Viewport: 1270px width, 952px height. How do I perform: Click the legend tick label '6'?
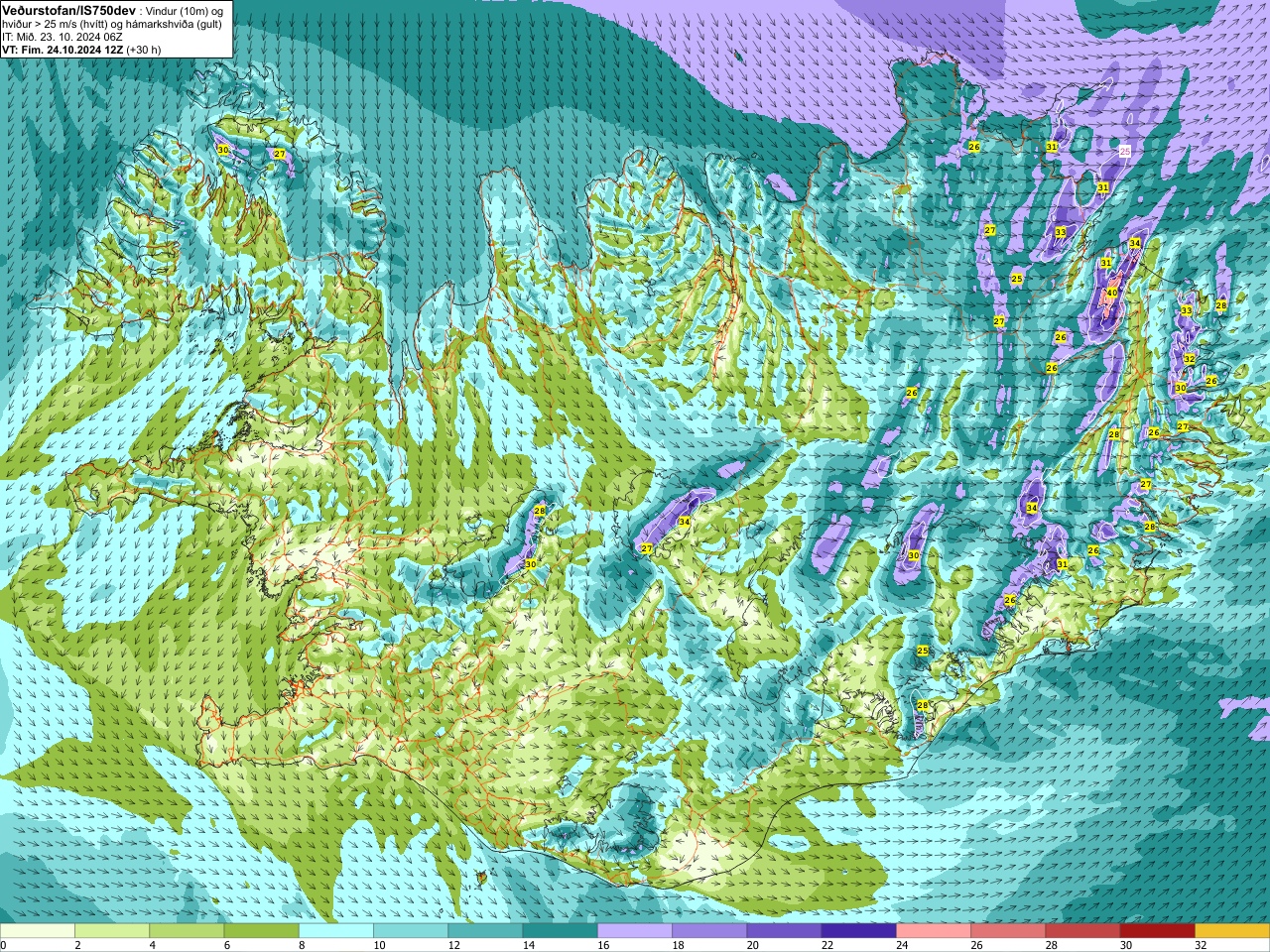(x=226, y=945)
